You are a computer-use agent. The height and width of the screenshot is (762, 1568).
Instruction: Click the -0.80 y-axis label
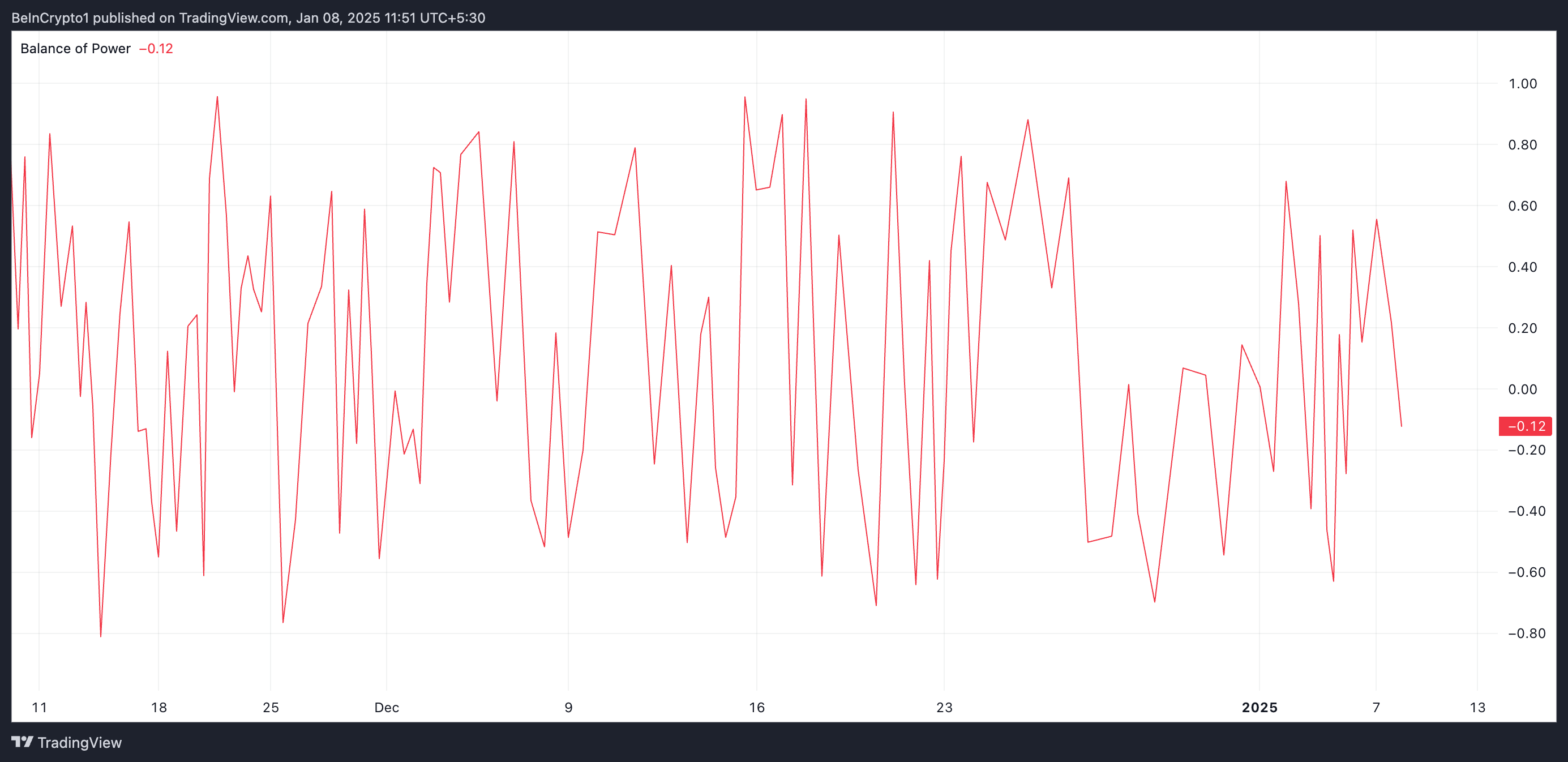tap(1526, 633)
